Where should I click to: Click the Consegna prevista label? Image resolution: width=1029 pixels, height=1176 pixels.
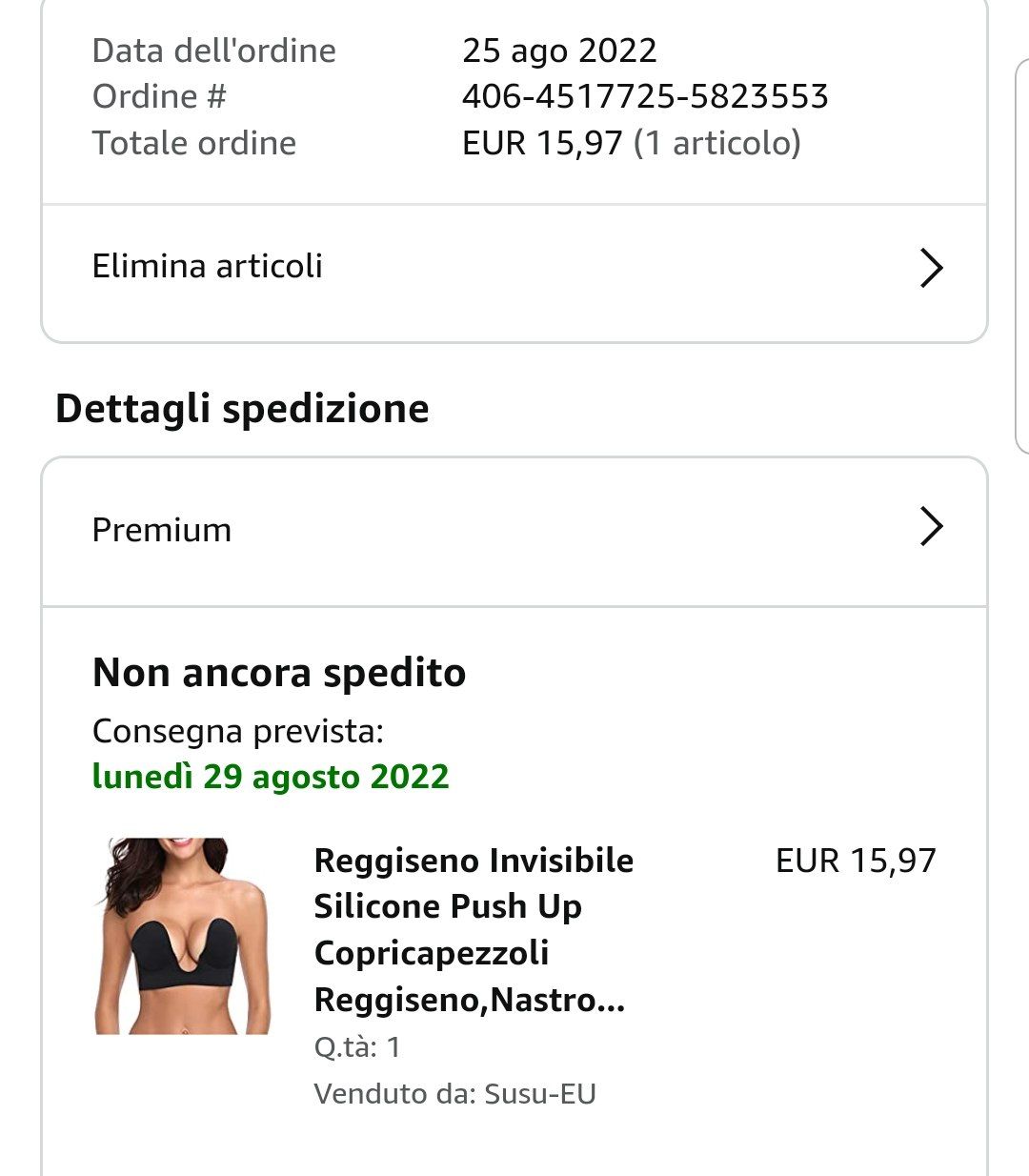coord(238,731)
